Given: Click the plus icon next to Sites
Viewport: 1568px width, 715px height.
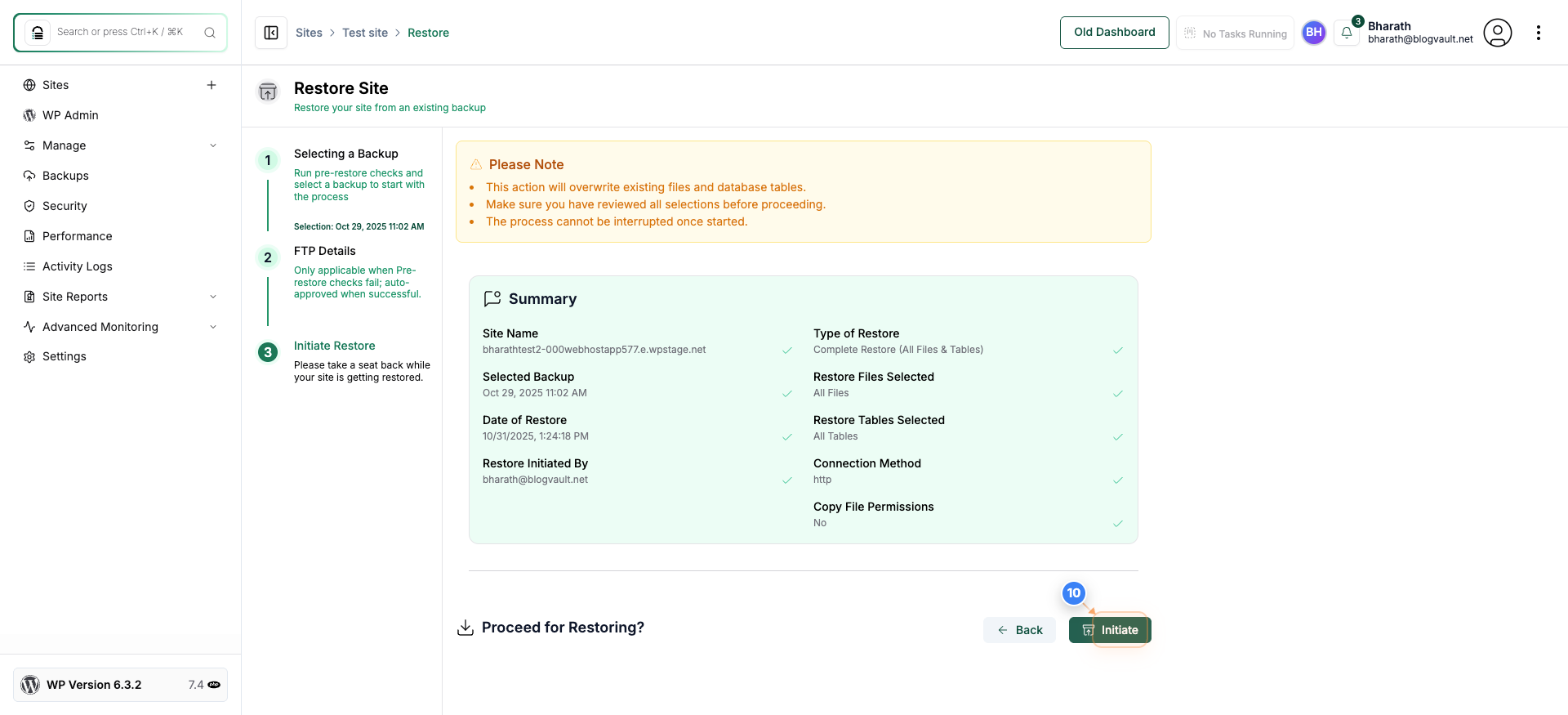Looking at the screenshot, I should (x=212, y=85).
